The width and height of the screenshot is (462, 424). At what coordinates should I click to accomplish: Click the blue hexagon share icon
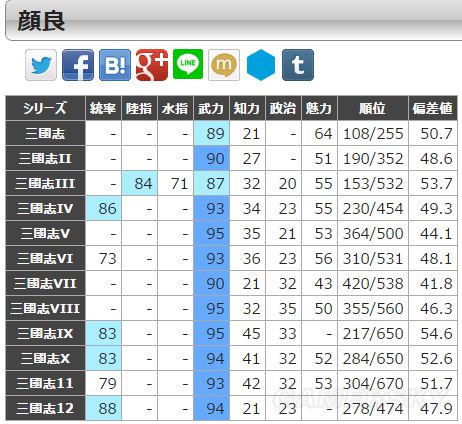point(261,65)
